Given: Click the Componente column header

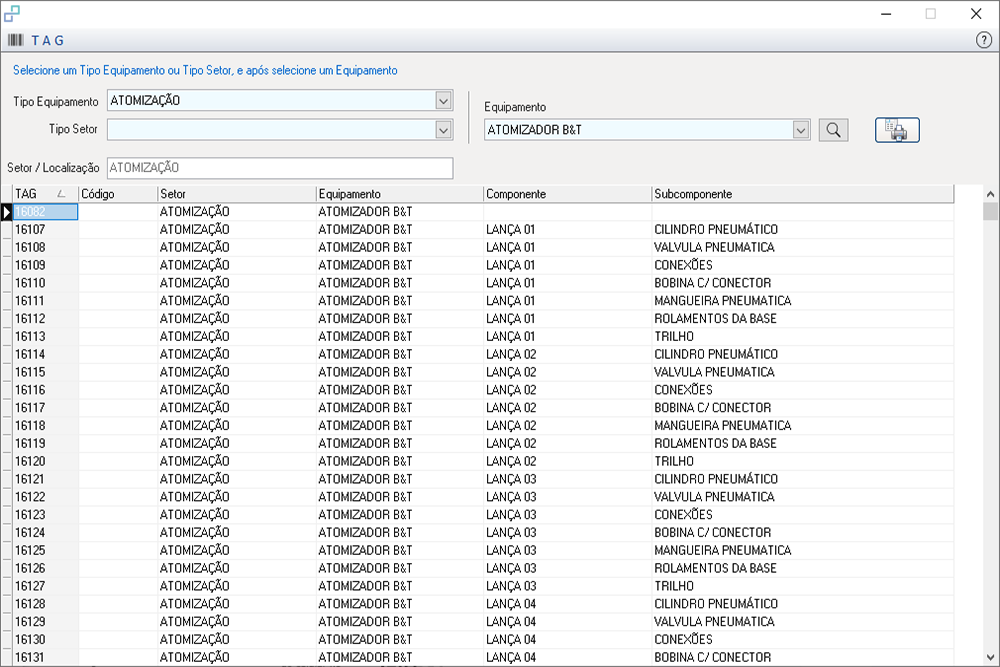Looking at the screenshot, I should click(x=567, y=194).
